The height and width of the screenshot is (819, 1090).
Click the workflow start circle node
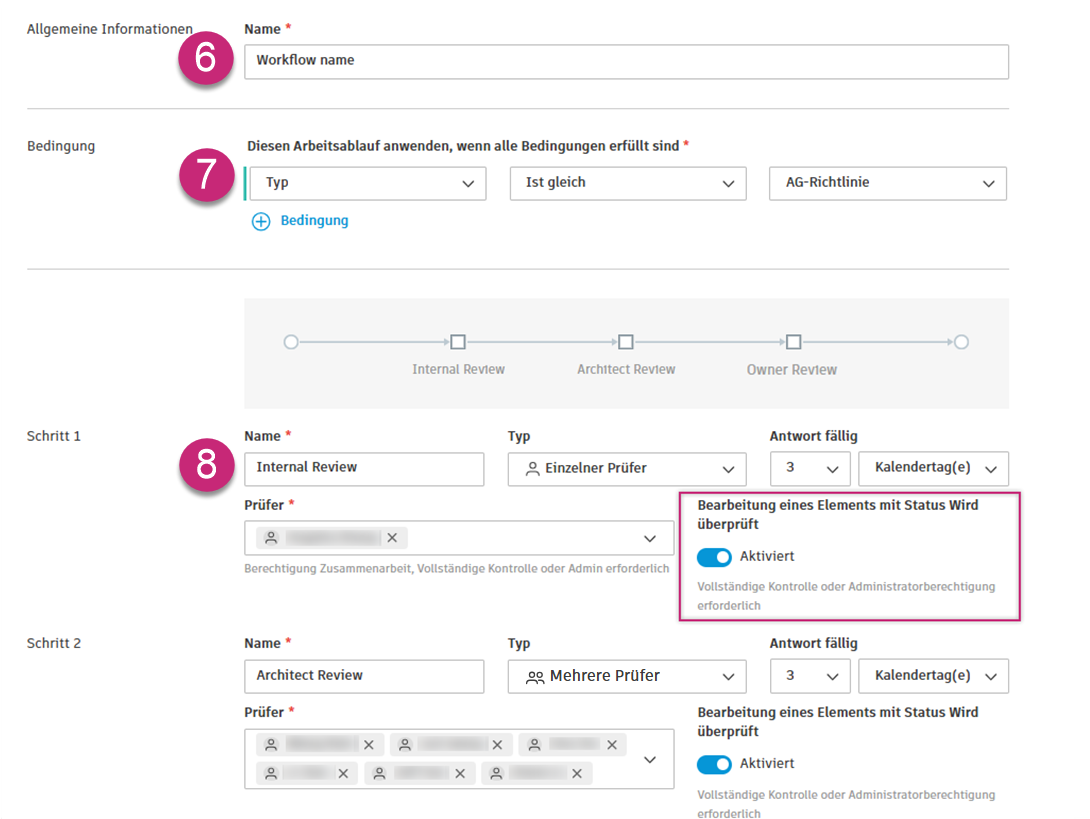tap(291, 342)
